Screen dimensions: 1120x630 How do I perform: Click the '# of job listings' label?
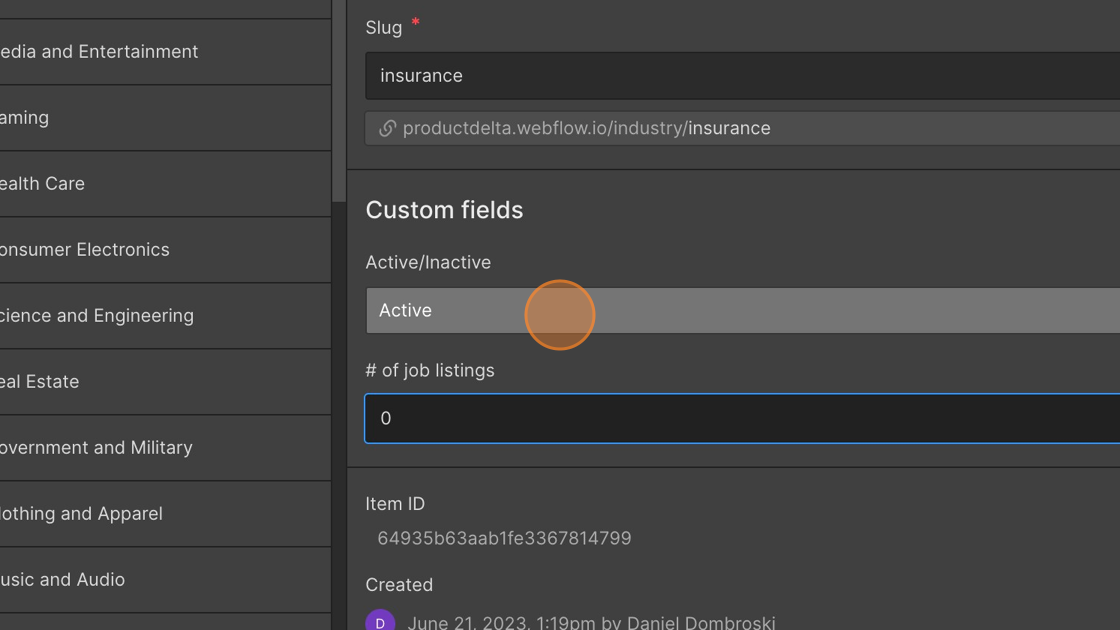pos(430,371)
